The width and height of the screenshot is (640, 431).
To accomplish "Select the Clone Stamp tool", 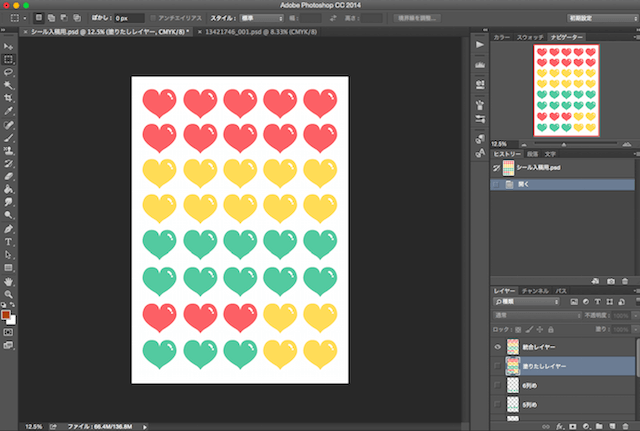I will point(8,151).
